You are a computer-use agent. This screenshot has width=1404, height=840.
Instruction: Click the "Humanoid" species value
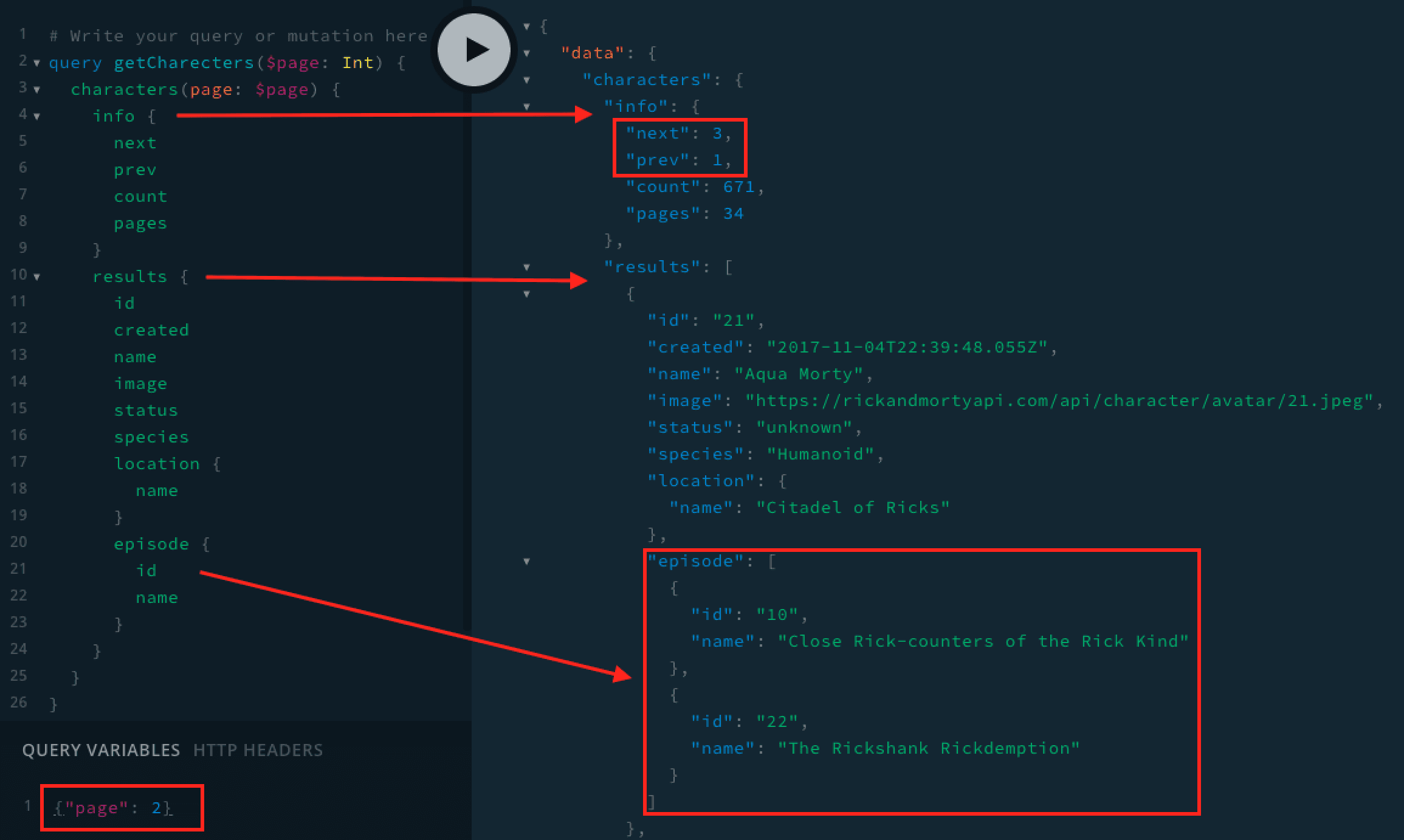pyautogui.click(x=821, y=454)
